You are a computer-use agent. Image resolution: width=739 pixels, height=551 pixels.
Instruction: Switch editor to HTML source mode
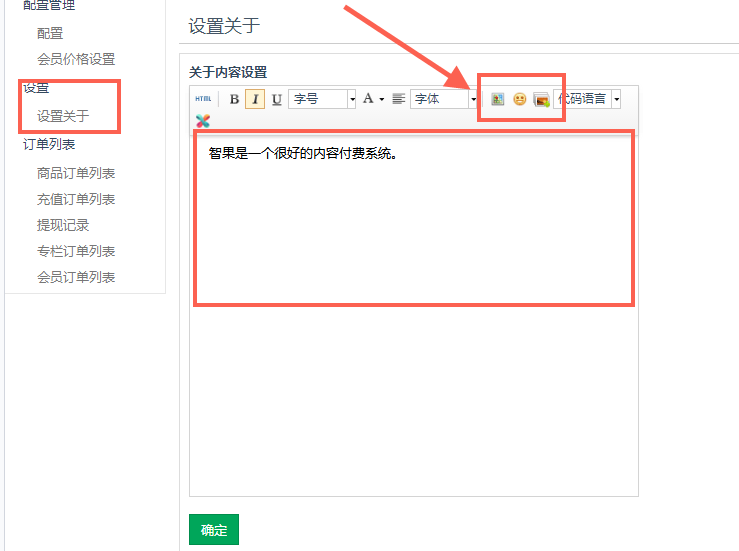tap(203, 99)
